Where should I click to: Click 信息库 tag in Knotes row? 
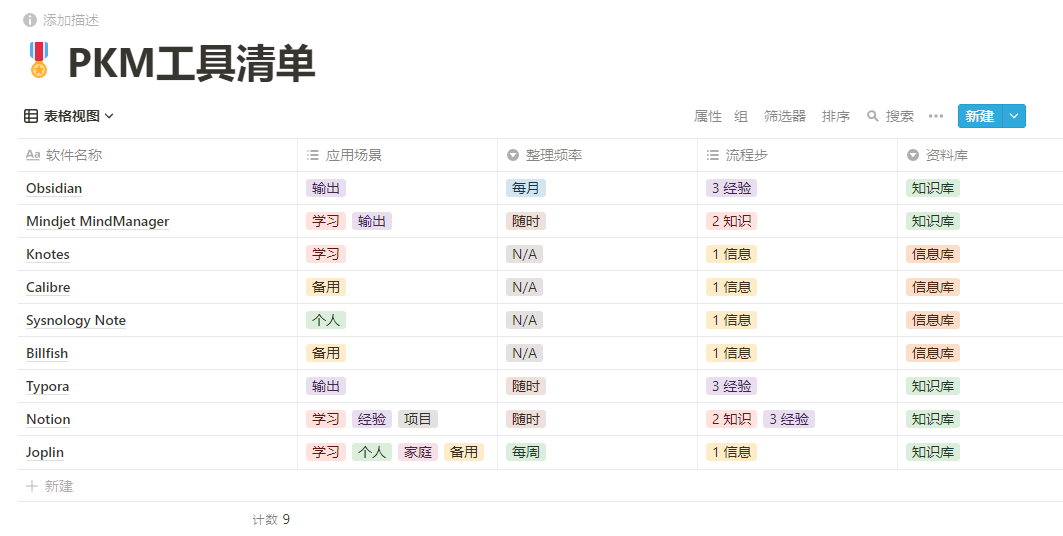(933, 254)
